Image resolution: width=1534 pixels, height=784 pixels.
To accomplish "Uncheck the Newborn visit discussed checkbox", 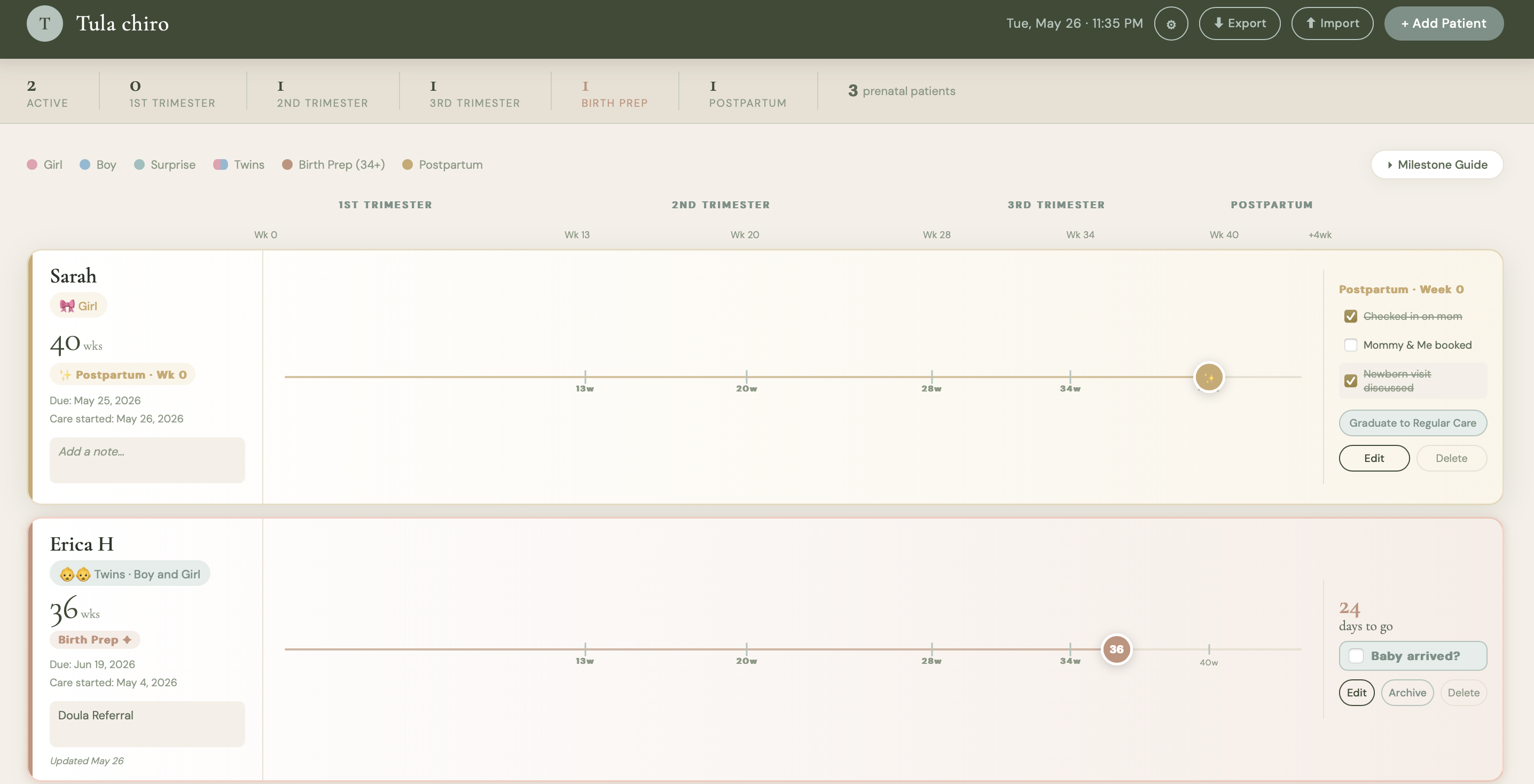I will (1351, 380).
